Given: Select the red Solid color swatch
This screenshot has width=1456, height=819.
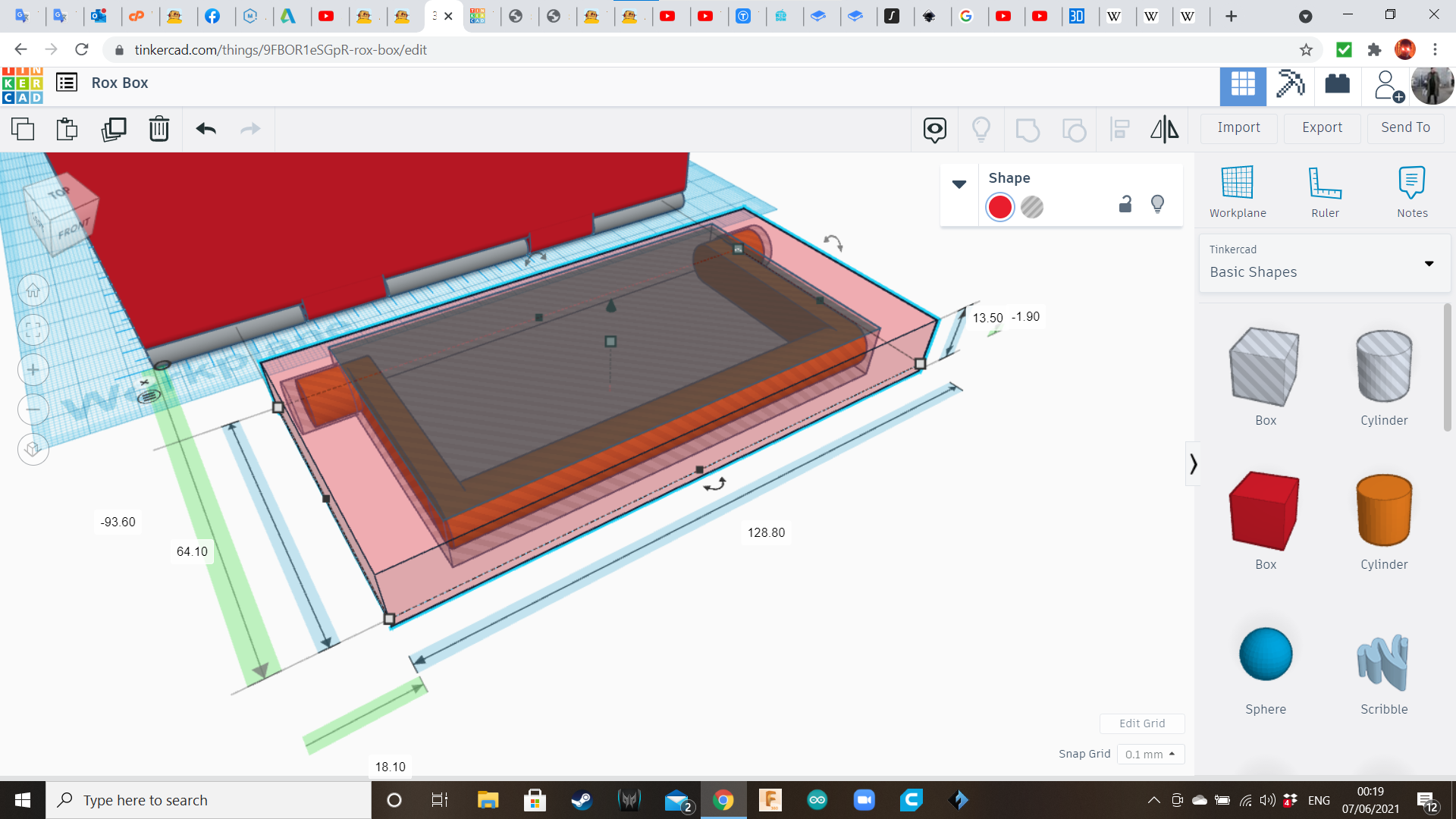Looking at the screenshot, I should (x=1000, y=207).
